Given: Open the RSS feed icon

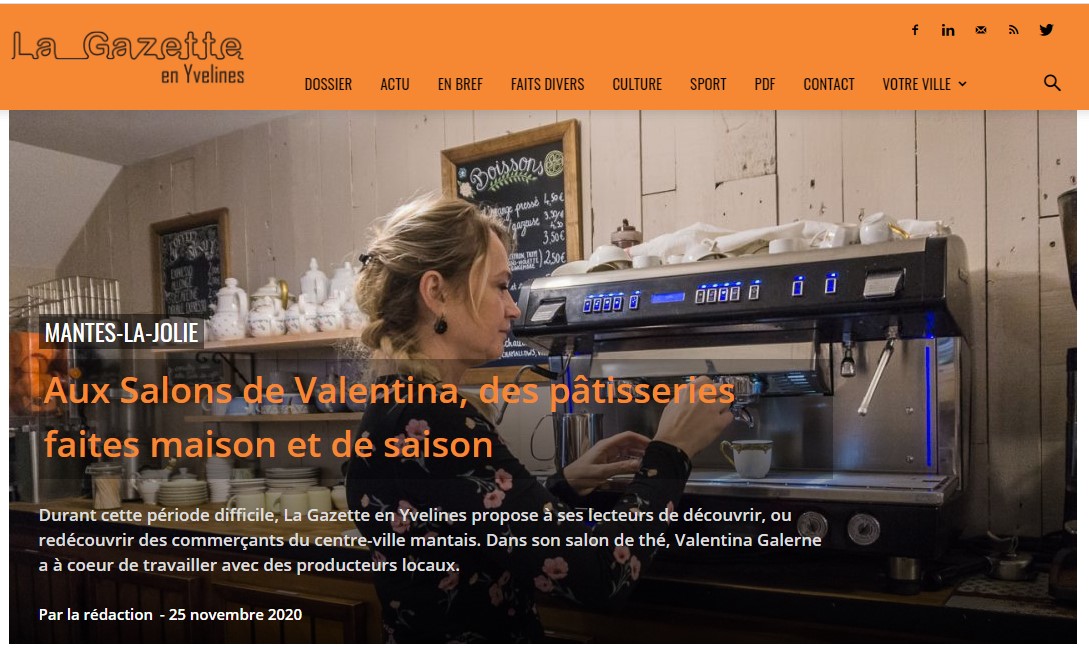Looking at the screenshot, I should coord(1013,30).
